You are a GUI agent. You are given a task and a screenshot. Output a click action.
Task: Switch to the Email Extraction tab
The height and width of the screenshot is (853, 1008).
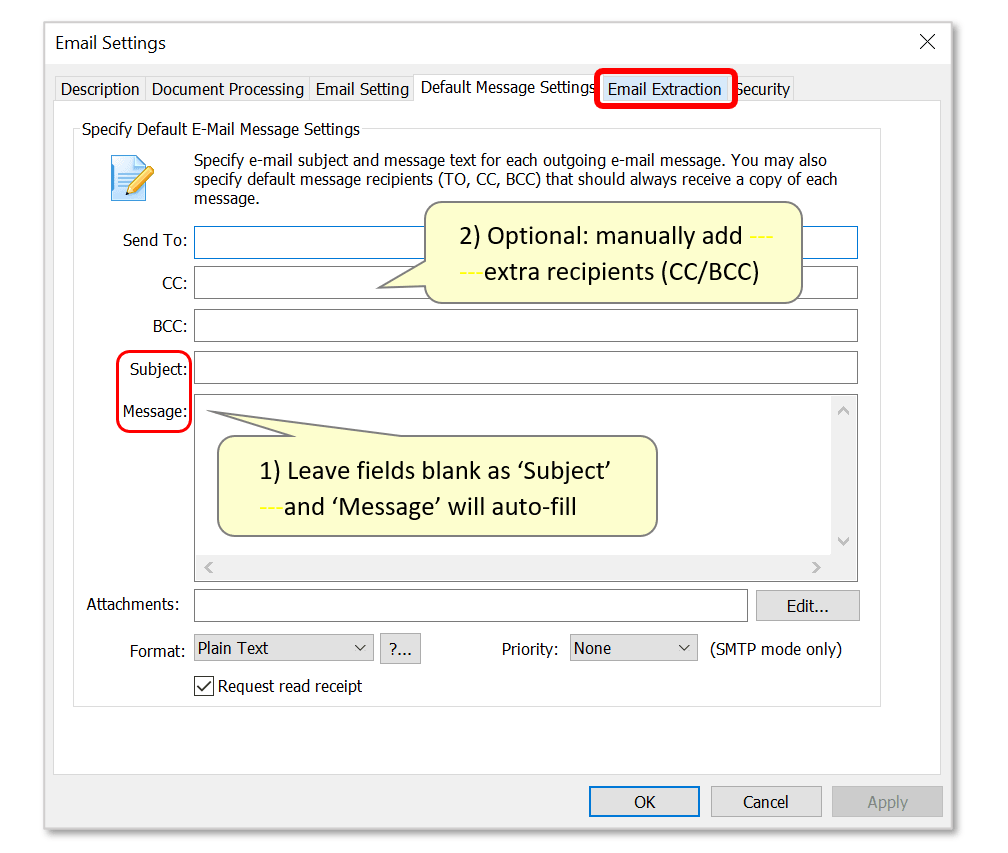[665, 89]
